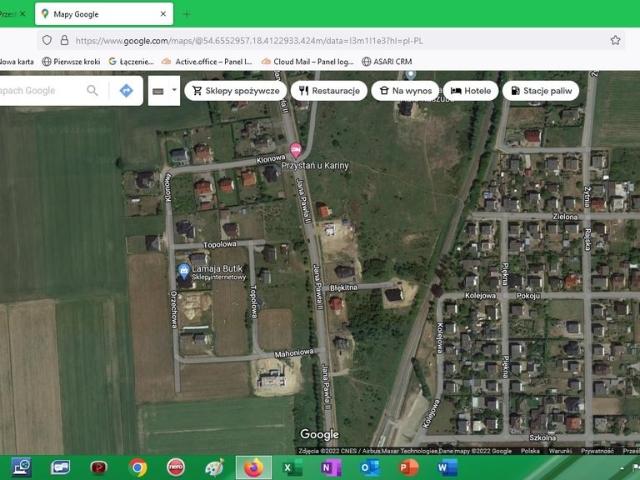Screen dimensions: 640x480
Task: Open Google Chrome from the taskbar
Action: pyautogui.click(x=138, y=467)
